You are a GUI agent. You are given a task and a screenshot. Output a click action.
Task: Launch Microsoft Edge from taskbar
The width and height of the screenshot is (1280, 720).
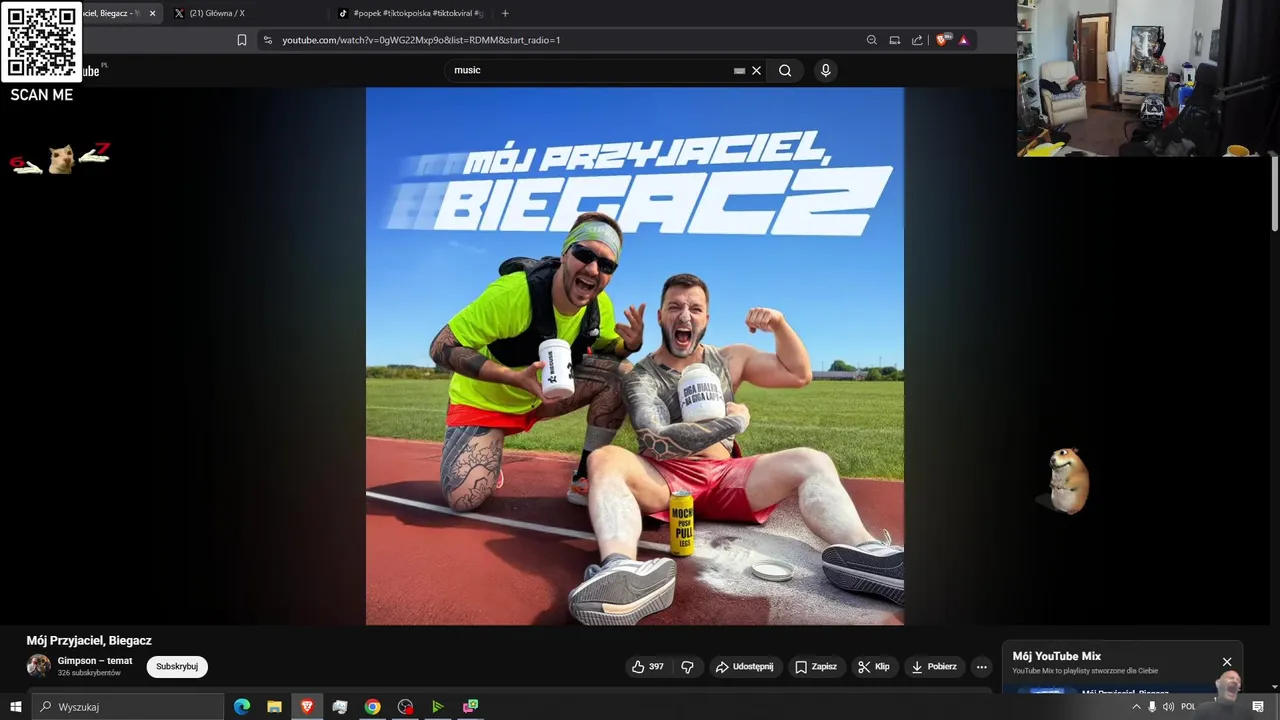242,707
